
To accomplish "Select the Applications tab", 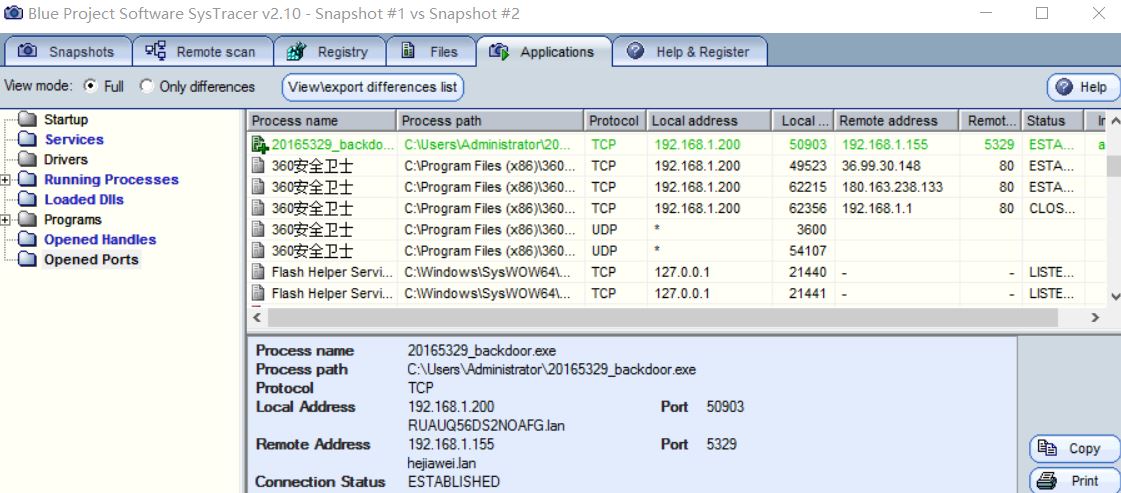I will click(x=544, y=51).
